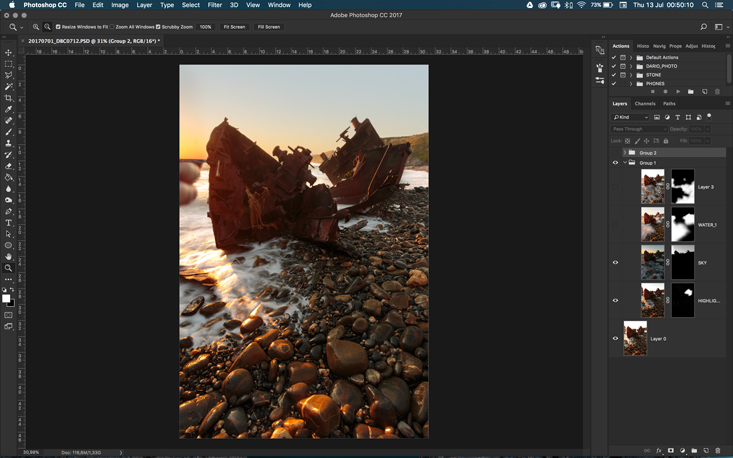The image size is (733, 458).
Task: Expand DARIO_PHOTO action set
Action: coord(631,66)
